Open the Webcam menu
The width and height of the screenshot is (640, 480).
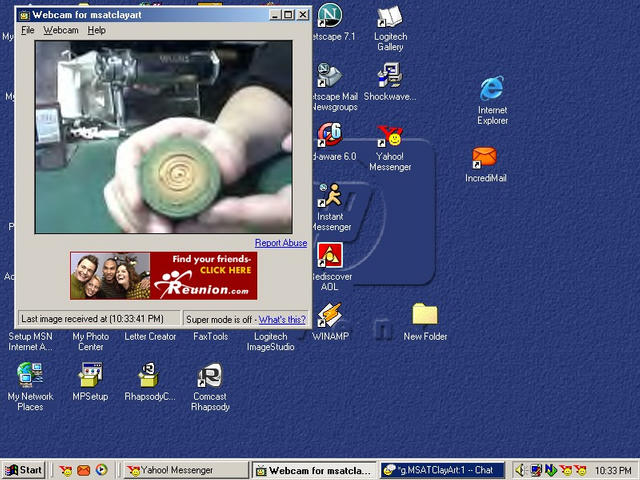coord(61,30)
